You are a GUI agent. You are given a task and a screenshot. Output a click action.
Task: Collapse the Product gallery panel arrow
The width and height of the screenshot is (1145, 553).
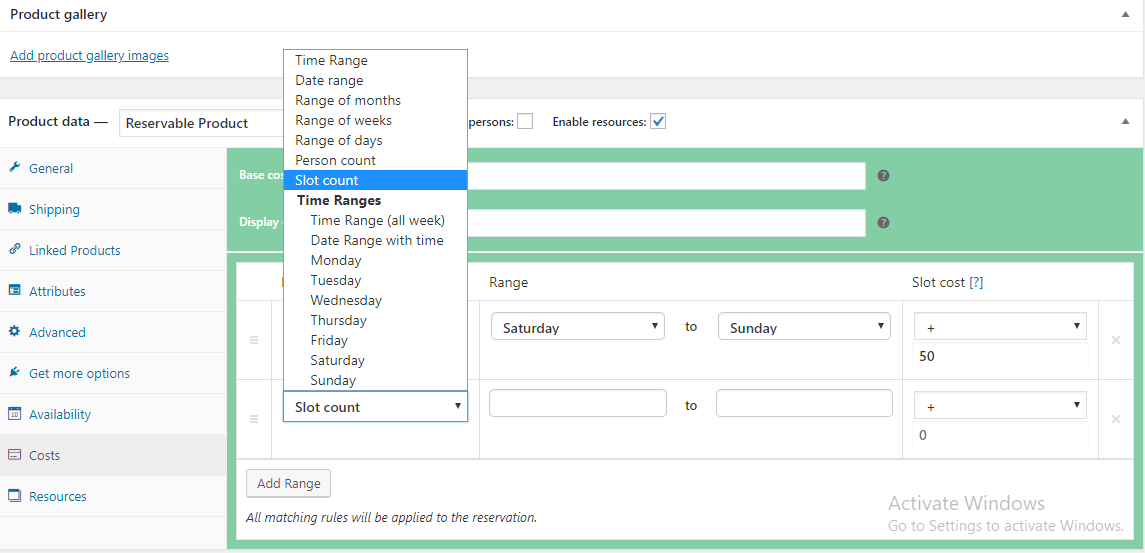pos(1126,15)
